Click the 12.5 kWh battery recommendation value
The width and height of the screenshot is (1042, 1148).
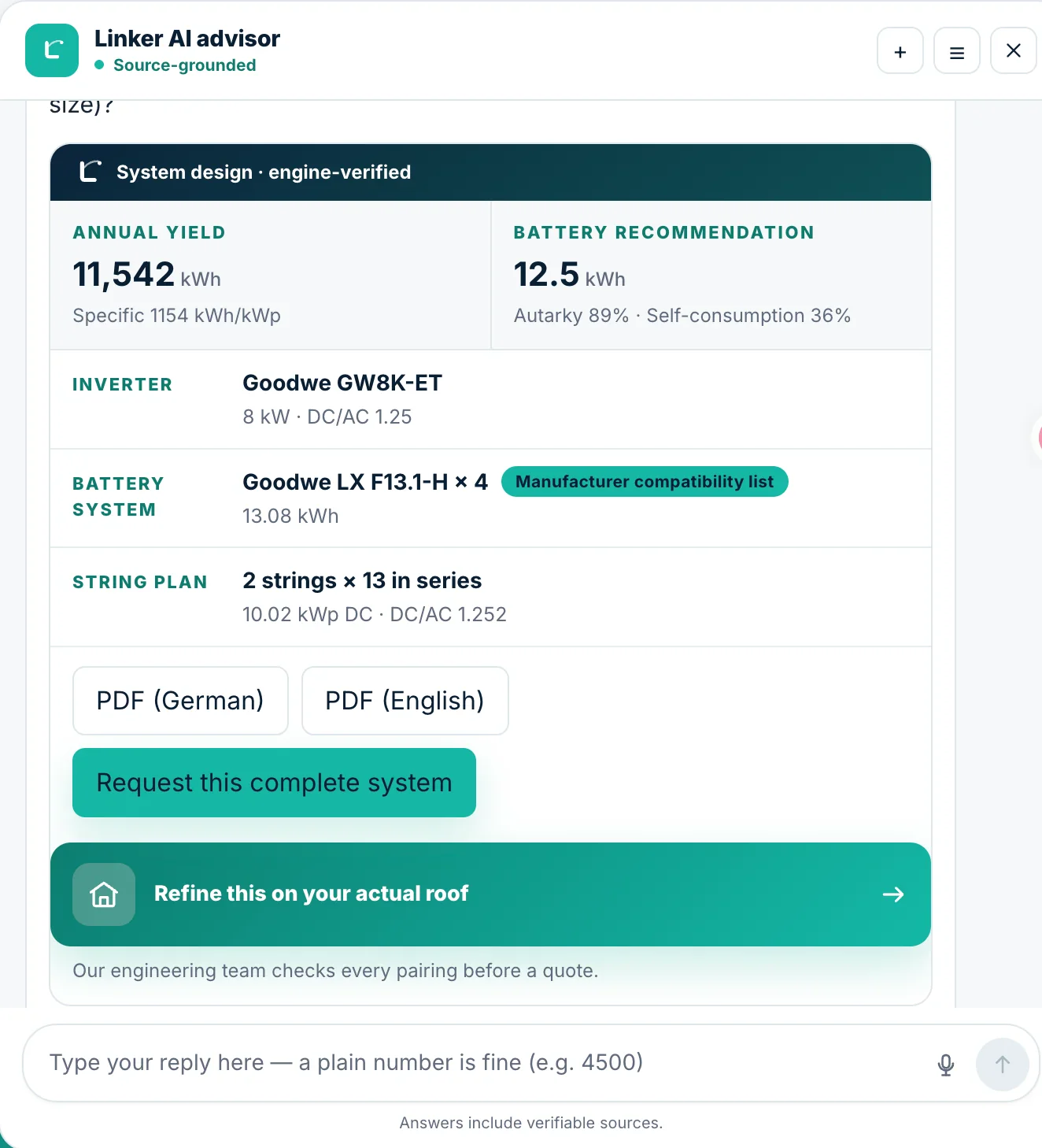click(570, 275)
